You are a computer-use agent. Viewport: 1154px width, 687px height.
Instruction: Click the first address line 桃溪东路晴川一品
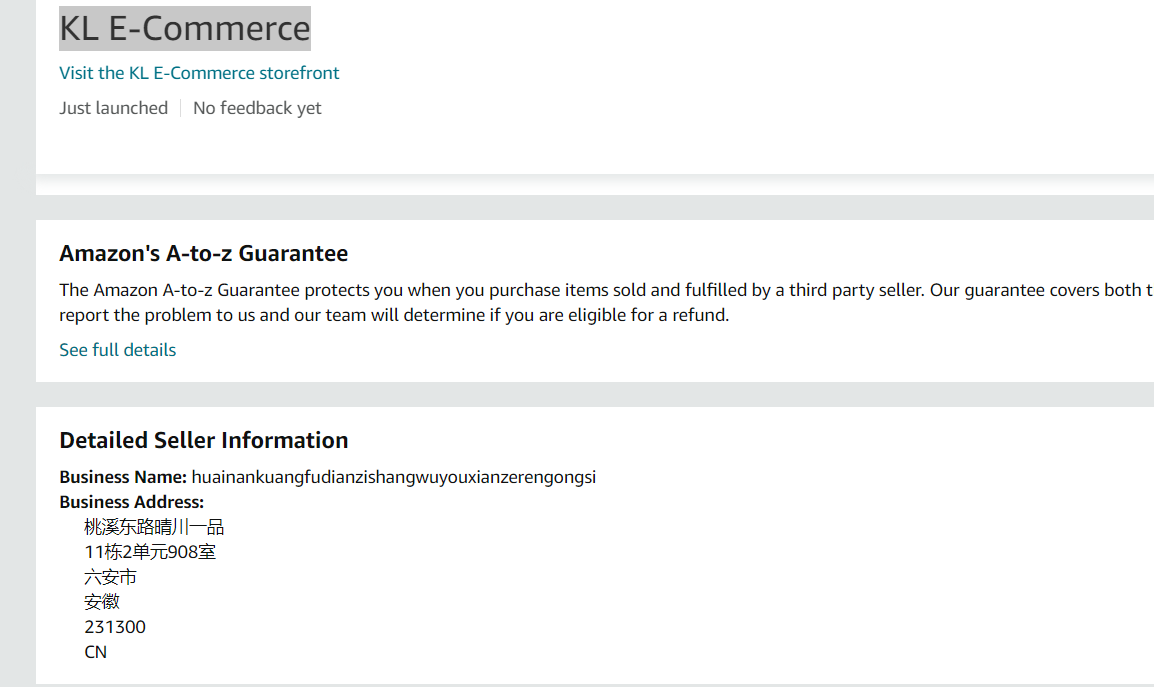(153, 526)
